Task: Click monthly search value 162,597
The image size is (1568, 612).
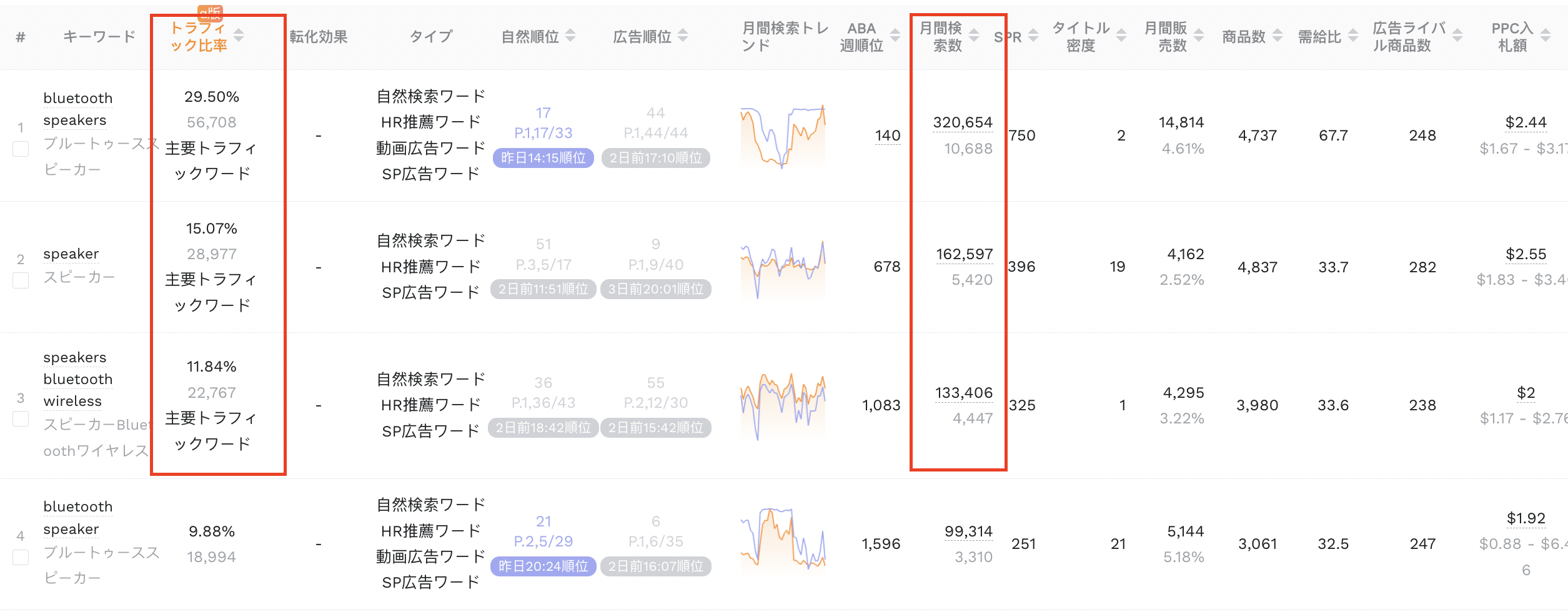Action: (965, 254)
